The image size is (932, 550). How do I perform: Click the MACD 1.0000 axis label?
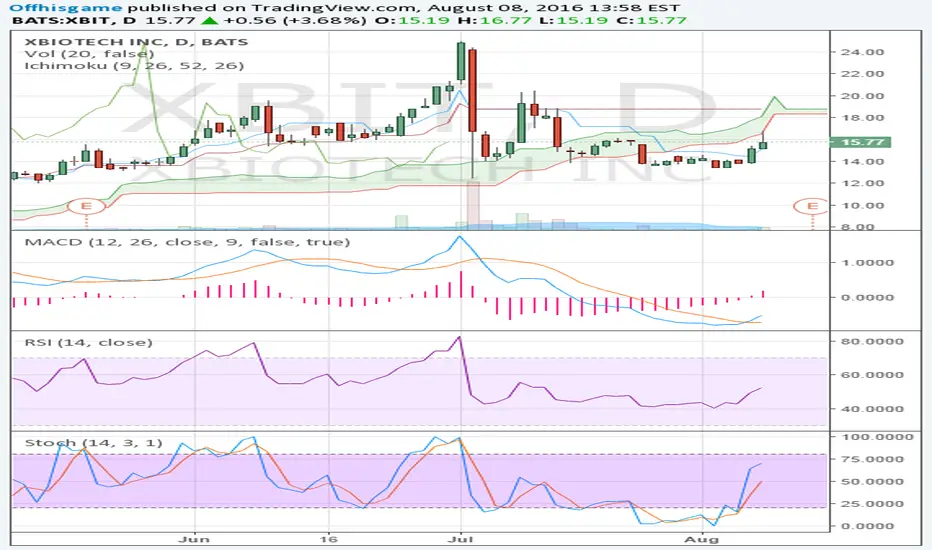pos(867,262)
